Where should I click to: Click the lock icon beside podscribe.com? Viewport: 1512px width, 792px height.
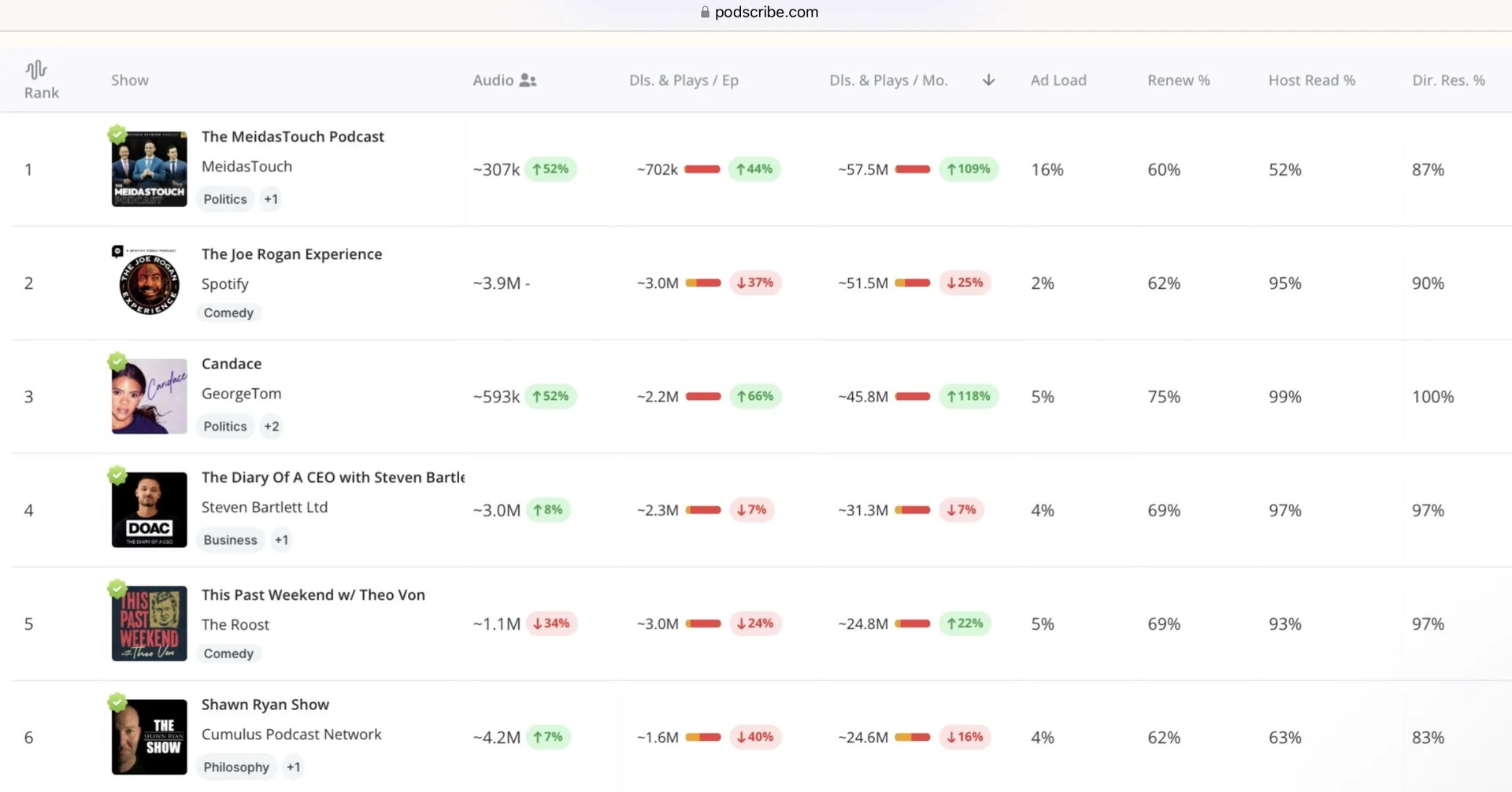tap(705, 12)
